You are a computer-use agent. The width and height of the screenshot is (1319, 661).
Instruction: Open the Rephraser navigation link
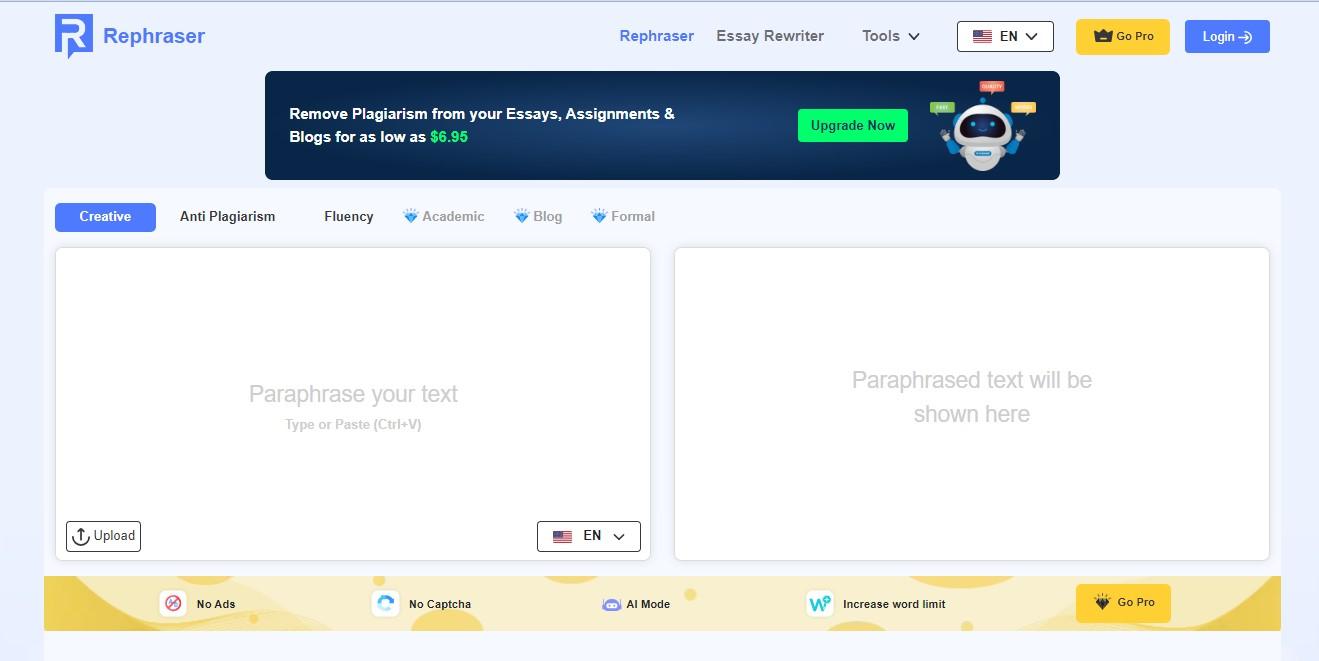[x=656, y=36]
